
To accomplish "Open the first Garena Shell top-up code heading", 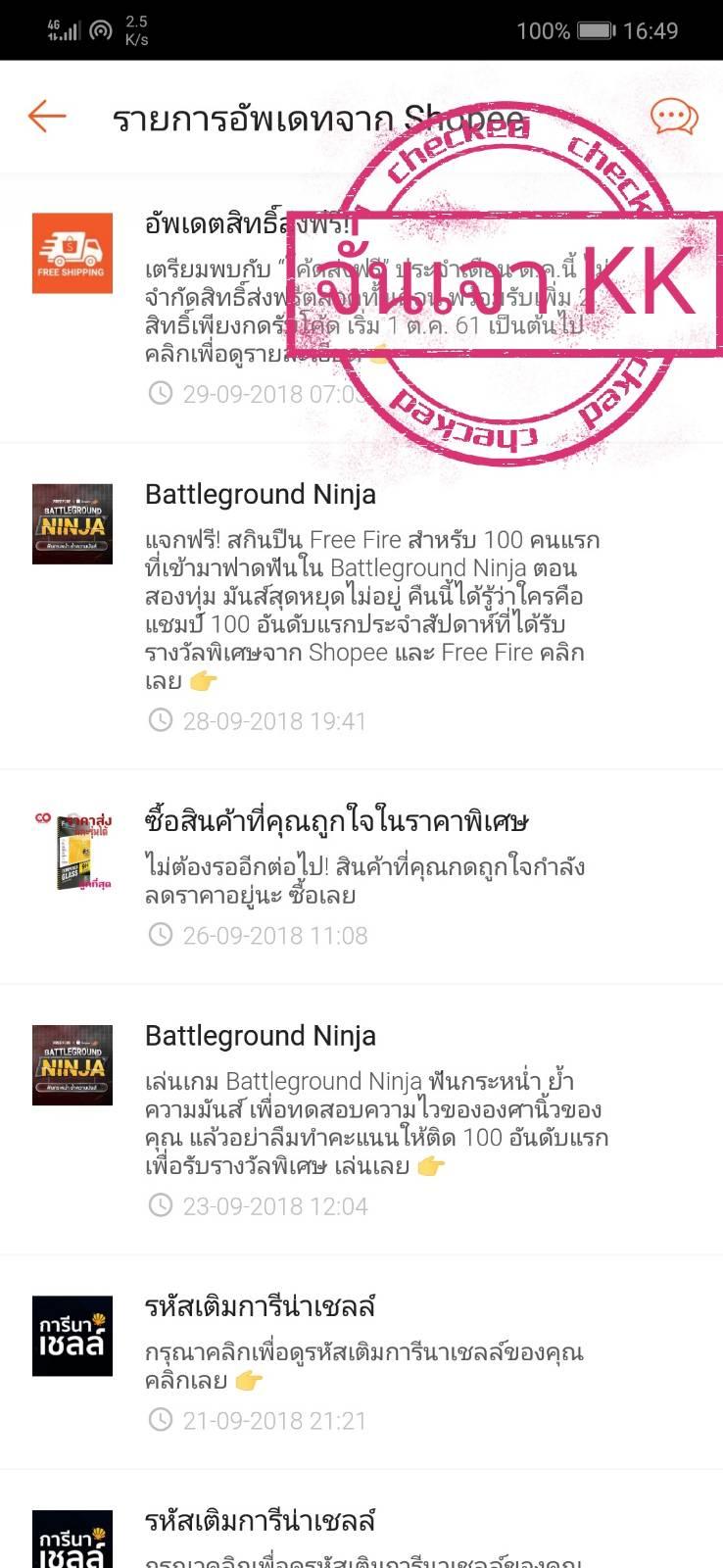I will coord(261,1306).
